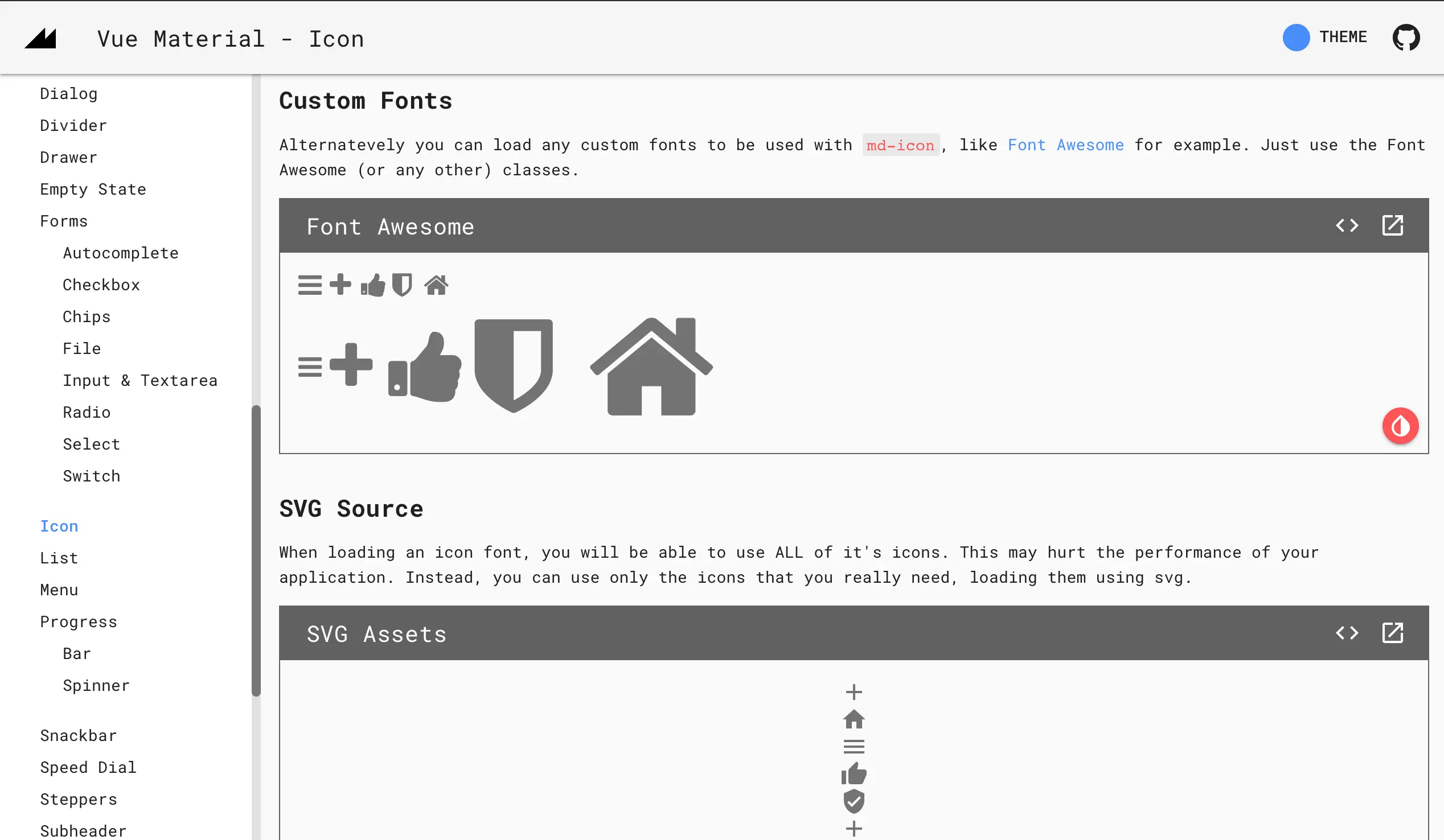Show code for SVG Assets example
Viewport: 1444px width, 840px height.
[x=1347, y=633]
